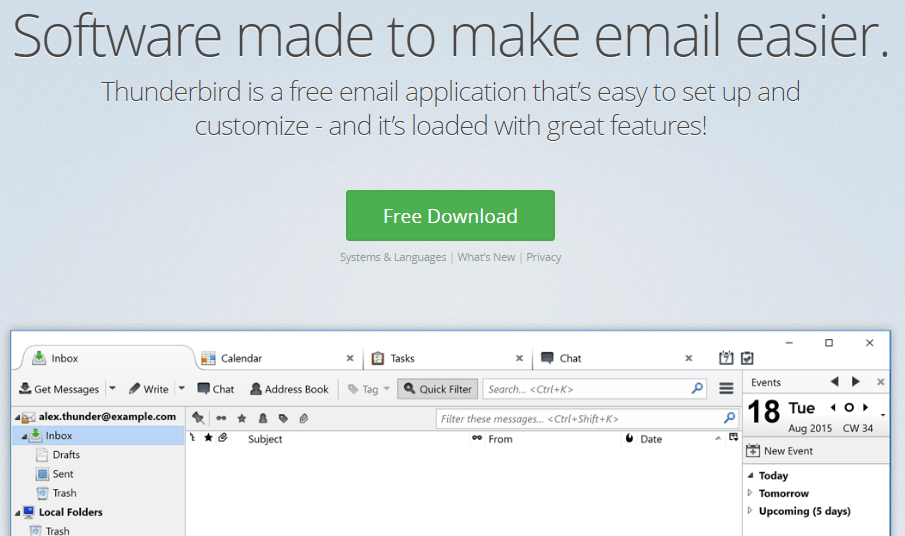Open the Address Book
905x536 pixels.
pyautogui.click(x=289, y=389)
